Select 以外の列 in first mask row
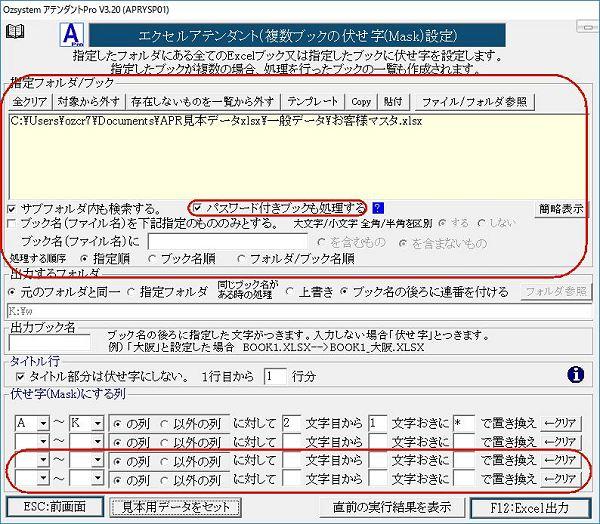600x524 pixels. [164, 424]
